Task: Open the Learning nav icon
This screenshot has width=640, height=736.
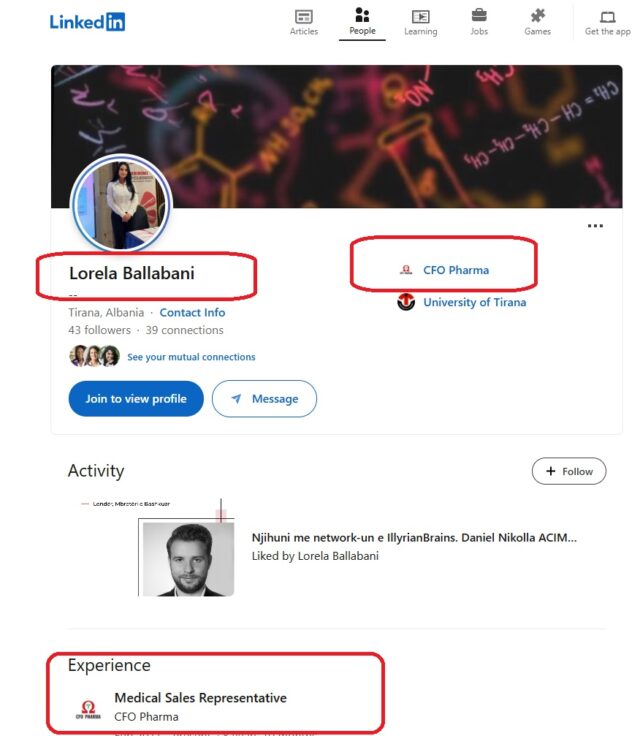Action: pyautogui.click(x=421, y=16)
